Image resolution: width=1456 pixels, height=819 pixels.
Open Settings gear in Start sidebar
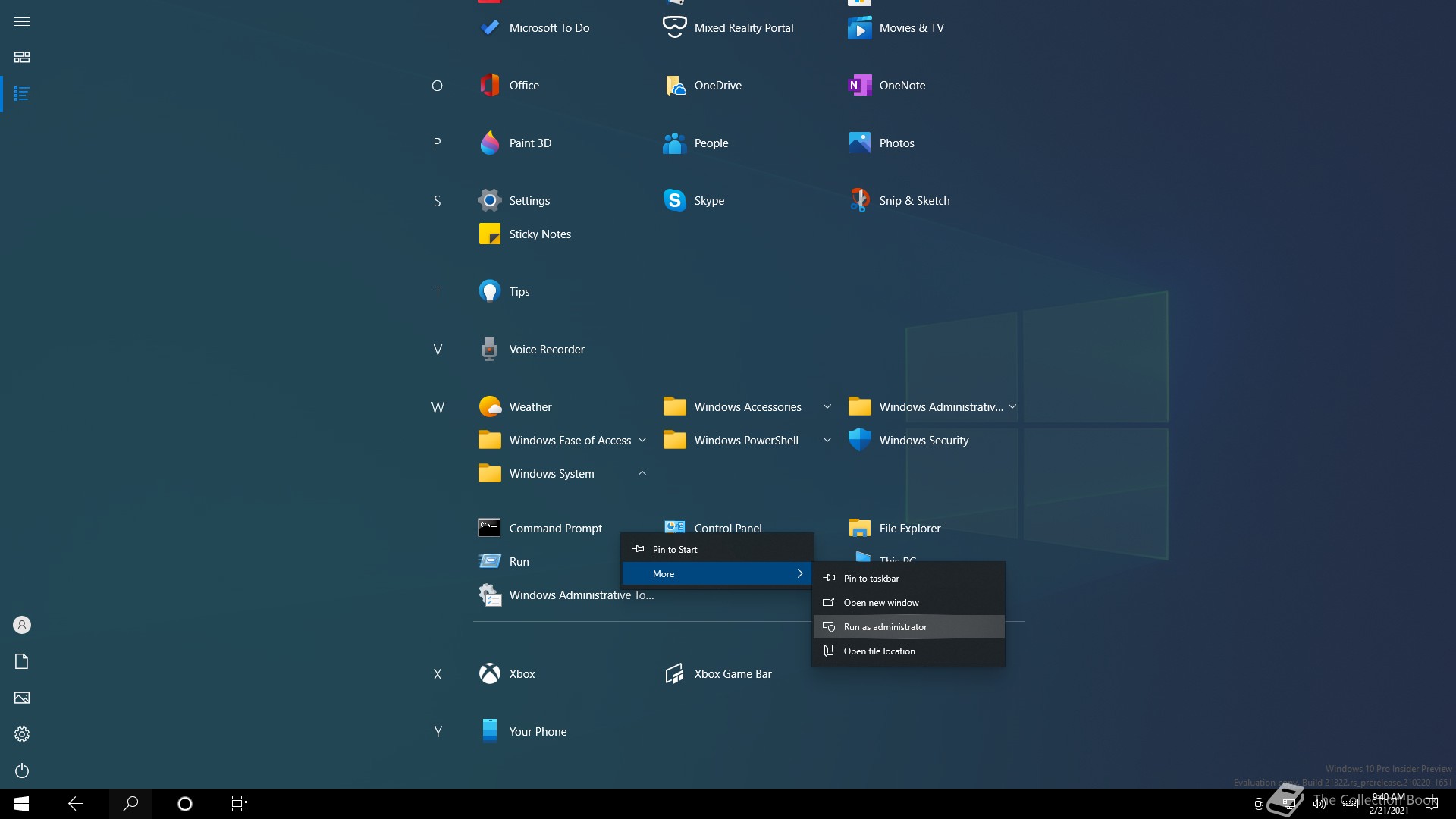coord(22,734)
